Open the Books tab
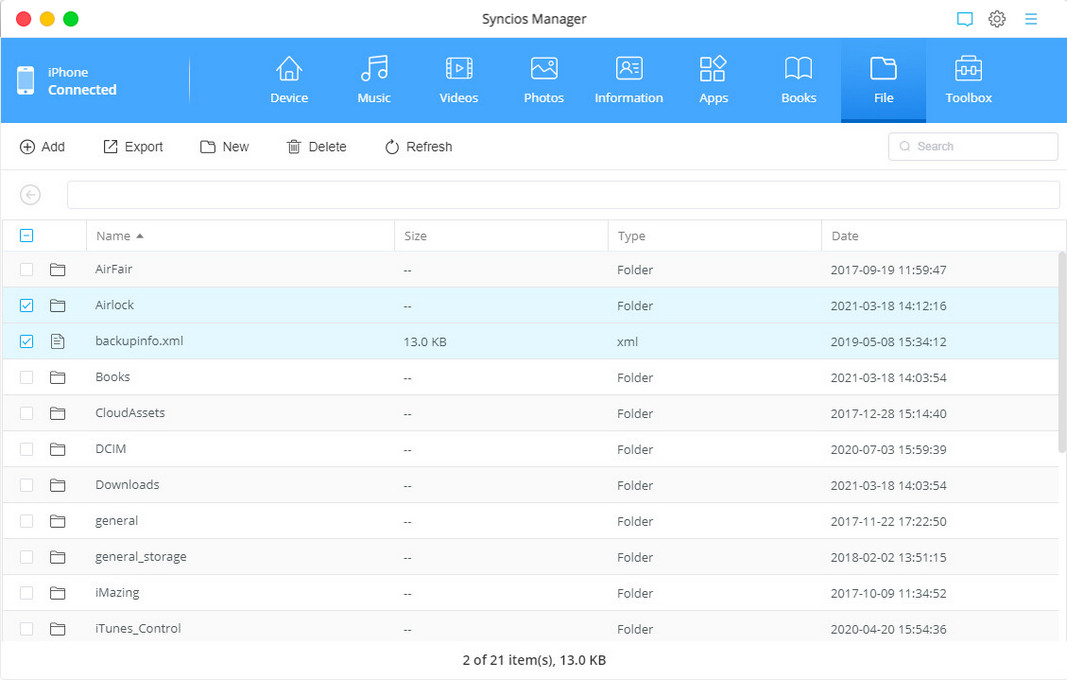This screenshot has height=680, width=1067. 798,80
